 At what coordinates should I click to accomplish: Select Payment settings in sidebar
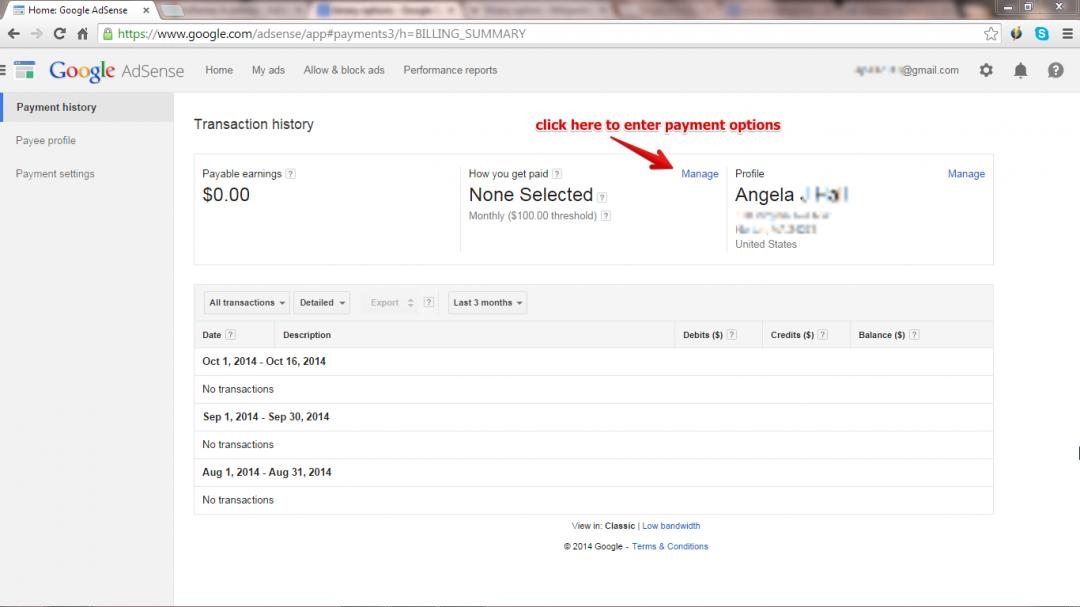click(55, 174)
